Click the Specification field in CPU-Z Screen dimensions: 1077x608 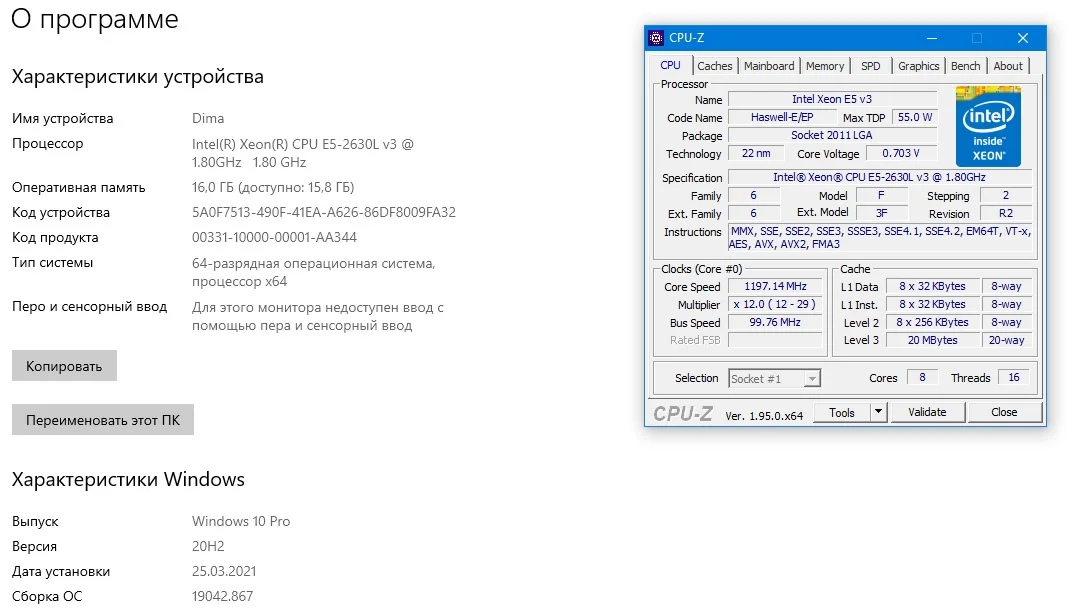tap(879, 177)
